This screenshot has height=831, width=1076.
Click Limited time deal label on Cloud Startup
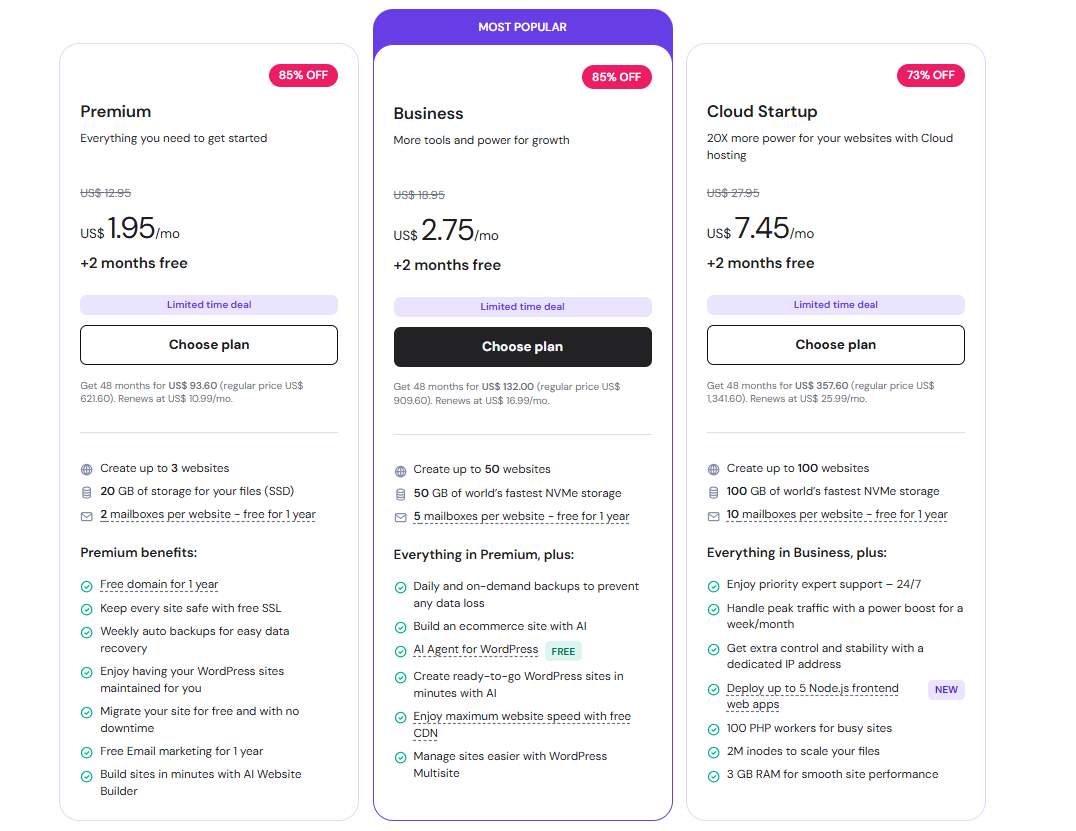click(x=835, y=305)
